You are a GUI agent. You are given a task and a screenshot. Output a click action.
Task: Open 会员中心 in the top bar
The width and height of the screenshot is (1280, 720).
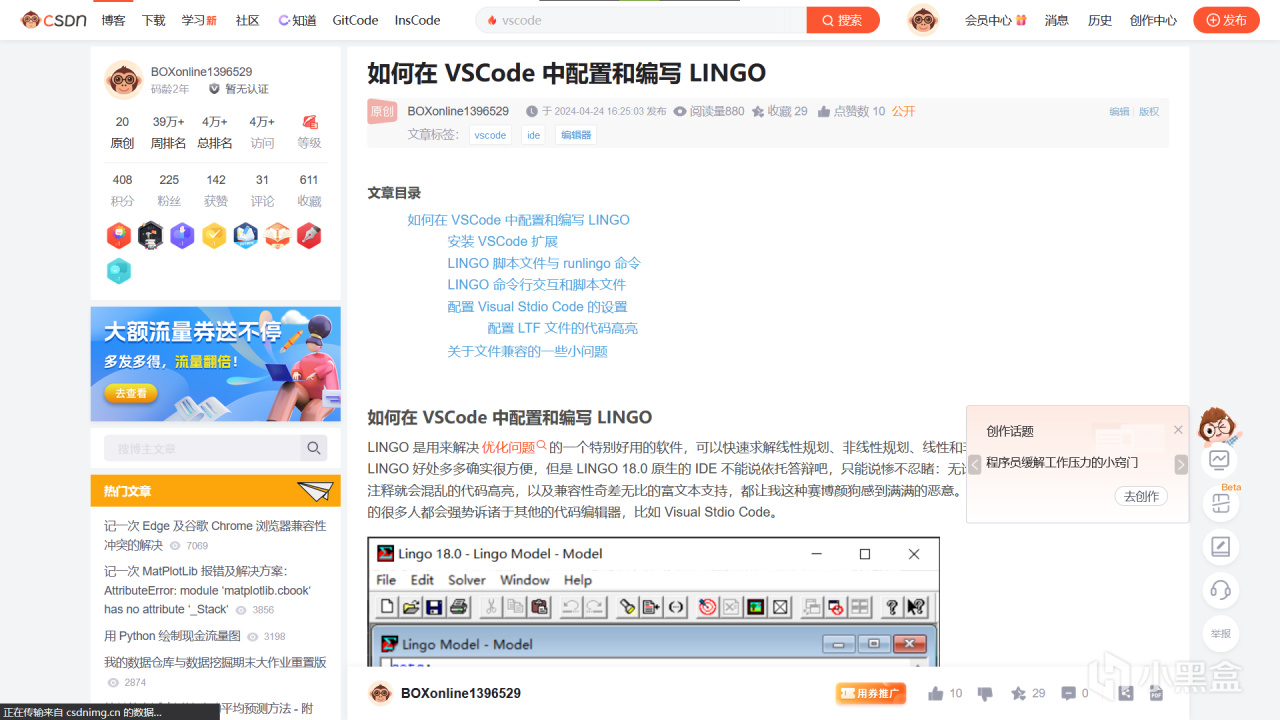(x=995, y=20)
